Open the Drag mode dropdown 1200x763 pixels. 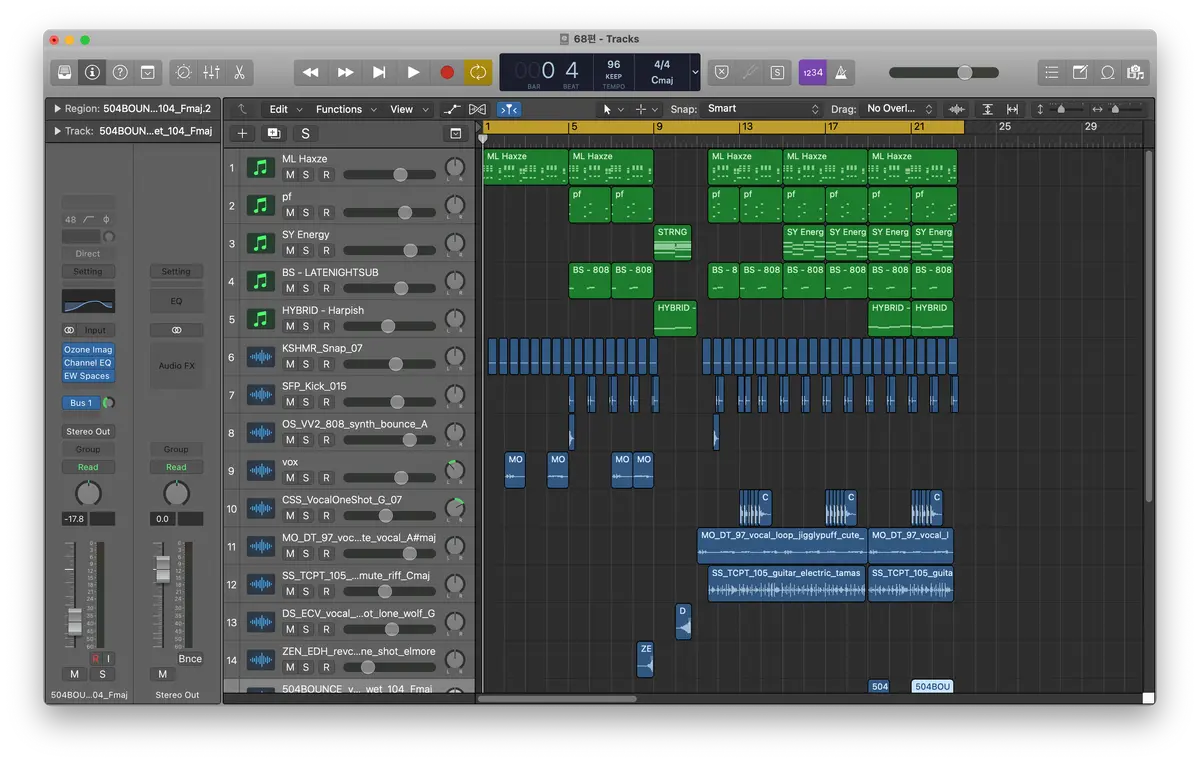899,109
